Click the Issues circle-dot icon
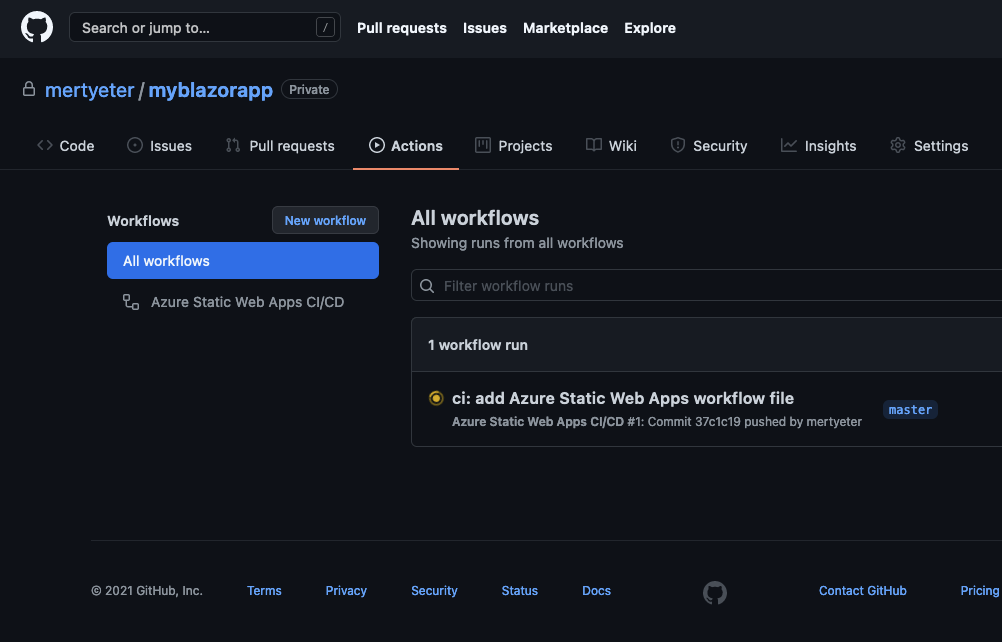This screenshot has height=642, width=1002. [x=135, y=145]
